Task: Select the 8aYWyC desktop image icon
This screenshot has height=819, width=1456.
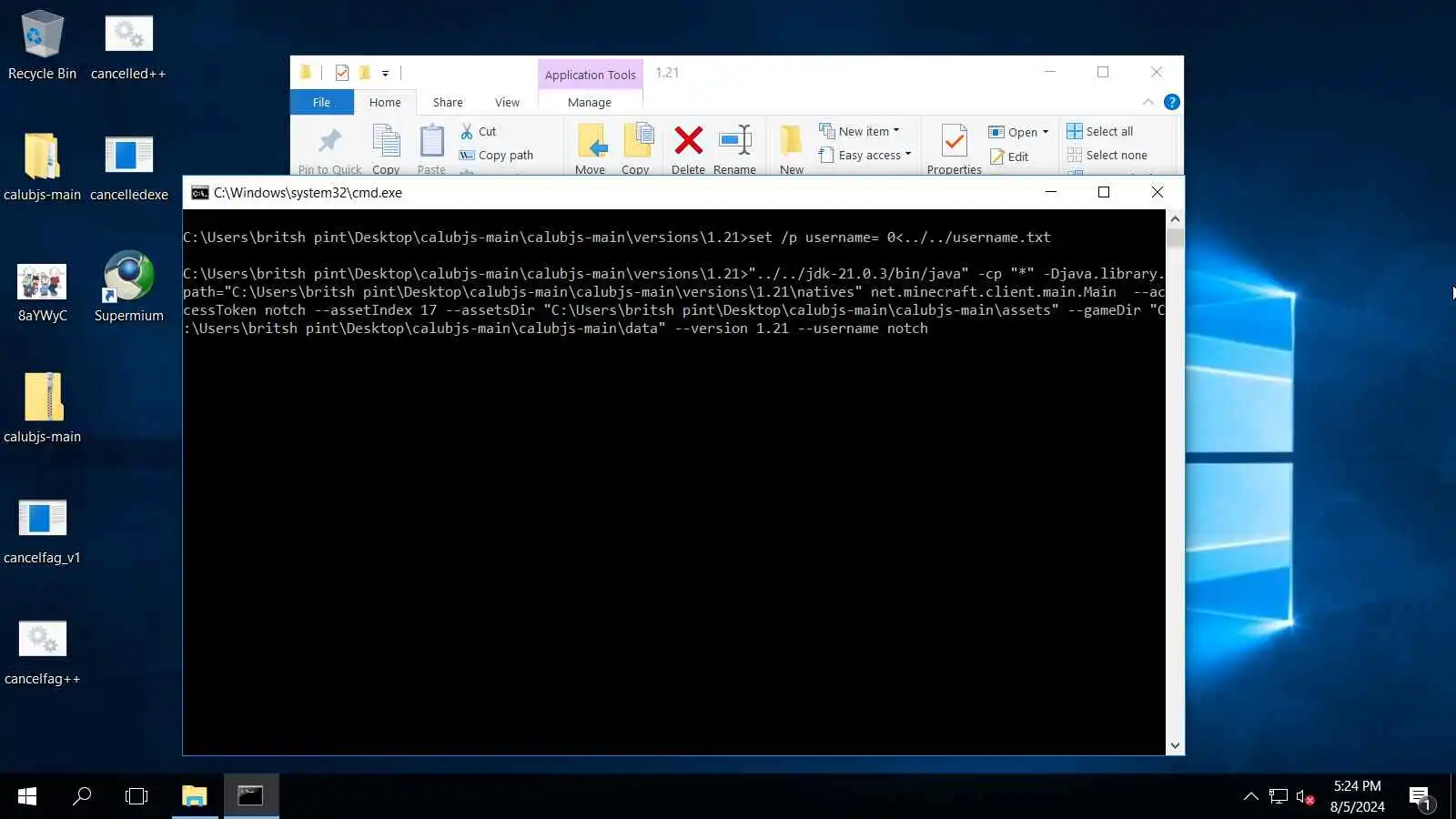Action: (x=42, y=291)
